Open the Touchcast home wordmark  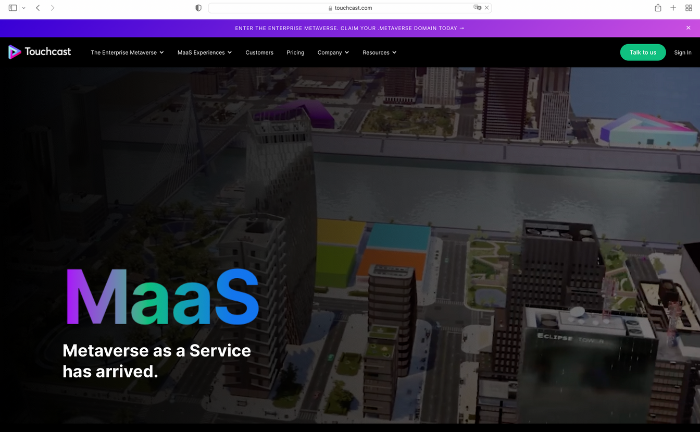coord(47,52)
